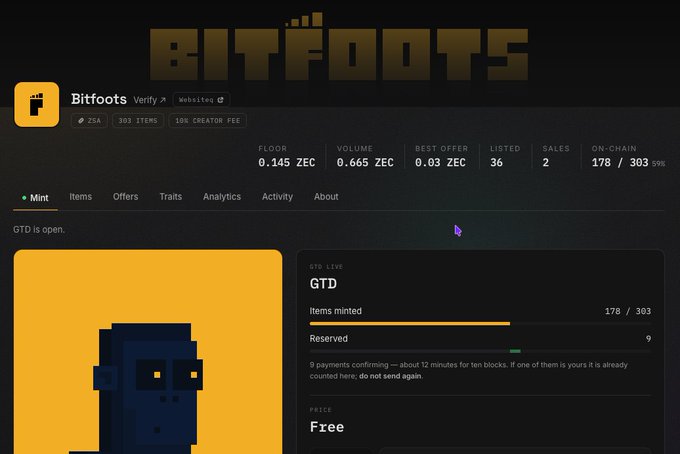The width and height of the screenshot is (680, 454).
Task: Click the 10% CREATOR FEE badge
Action: (x=208, y=121)
